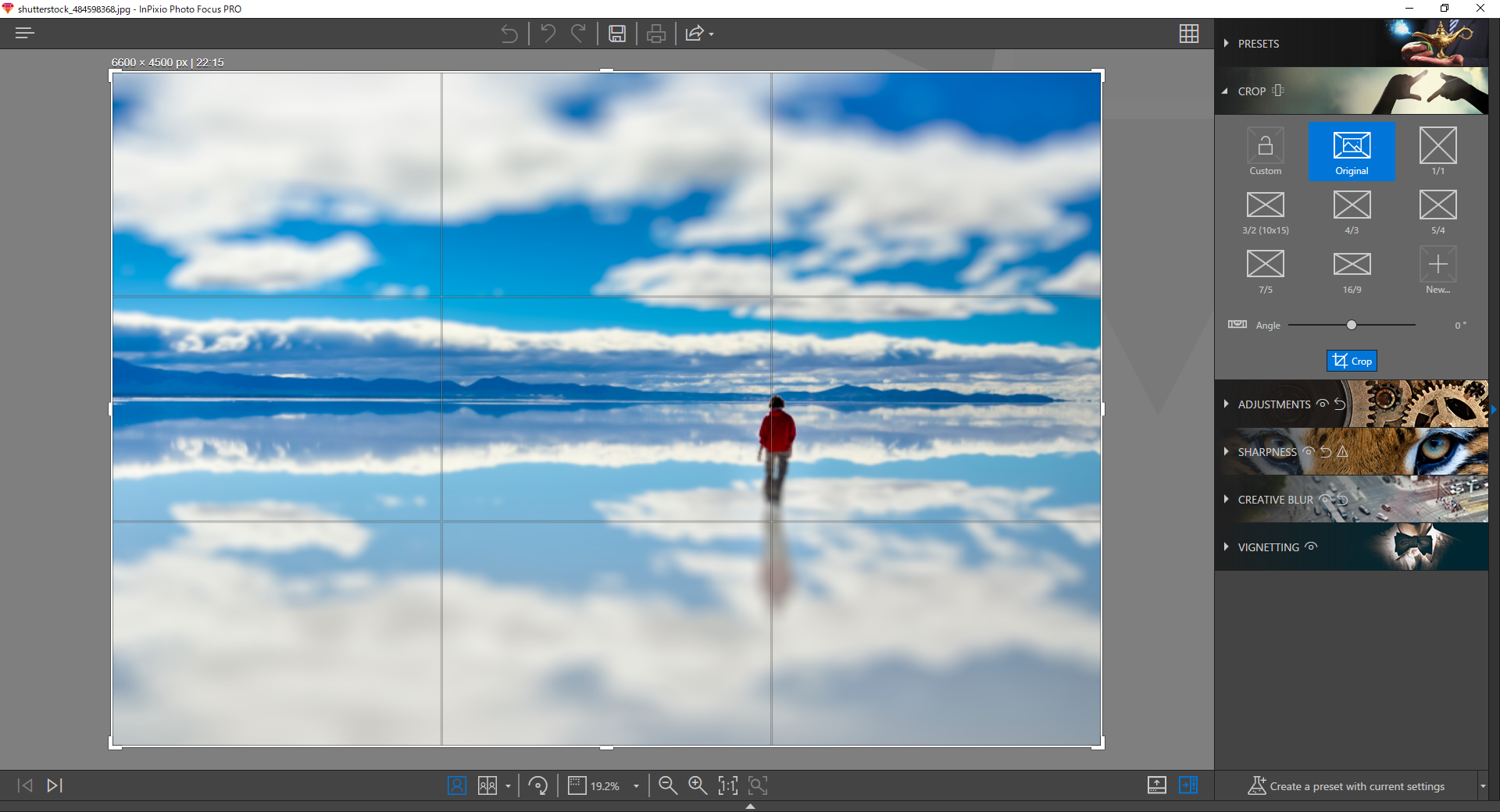Viewport: 1500px width, 812px height.
Task: Go to the next photo
Action: [x=55, y=785]
